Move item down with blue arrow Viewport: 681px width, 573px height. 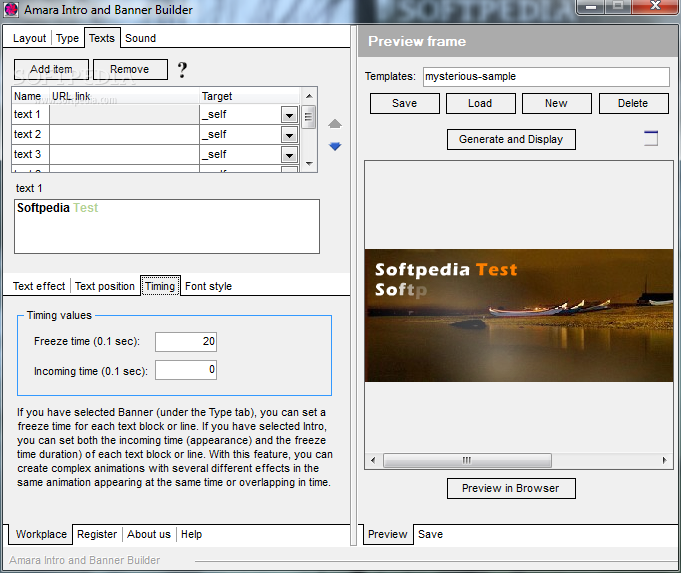coord(335,146)
